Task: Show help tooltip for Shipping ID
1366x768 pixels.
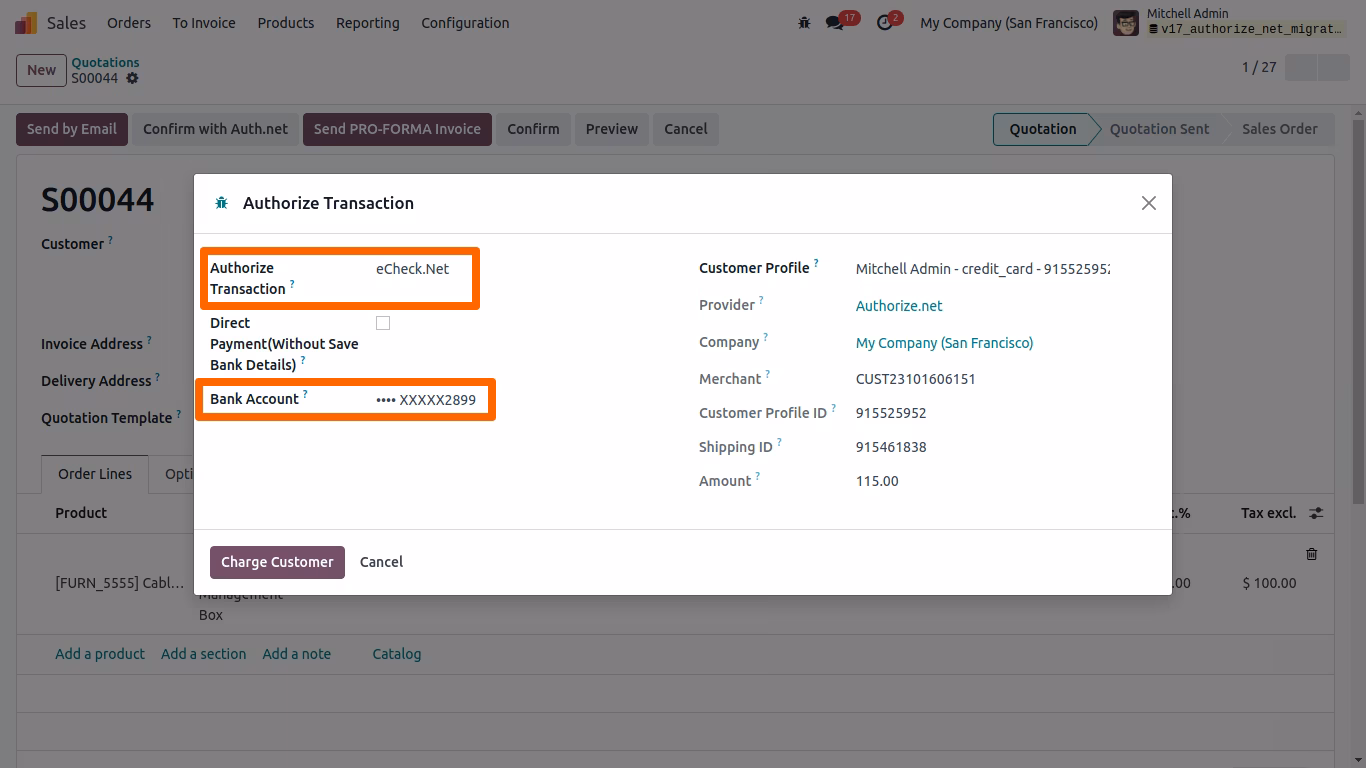Action: tap(779, 442)
